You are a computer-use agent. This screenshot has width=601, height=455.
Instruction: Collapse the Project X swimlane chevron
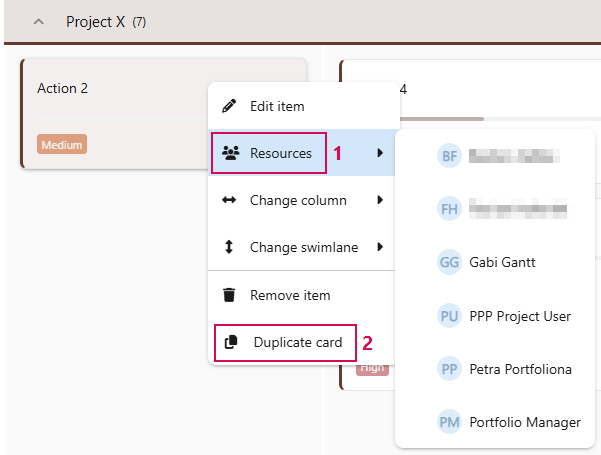(38, 22)
